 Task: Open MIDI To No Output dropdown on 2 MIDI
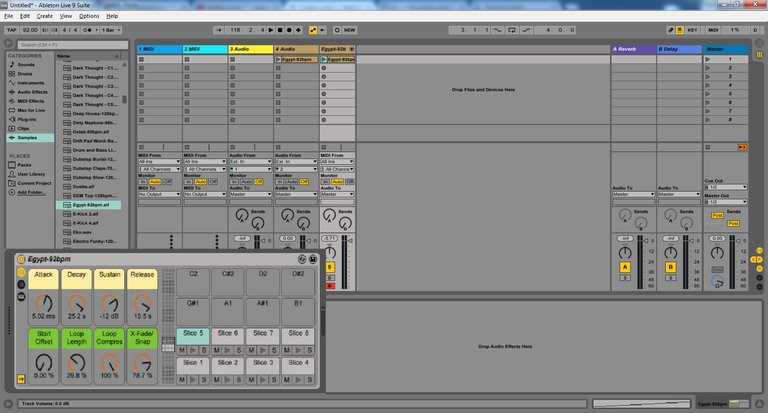pyautogui.click(x=205, y=194)
